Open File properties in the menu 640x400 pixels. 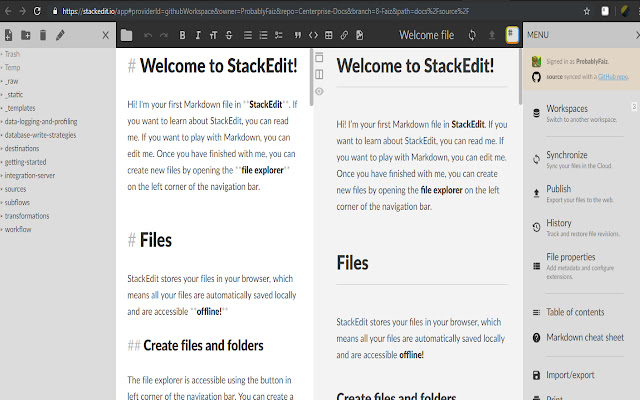point(580,266)
